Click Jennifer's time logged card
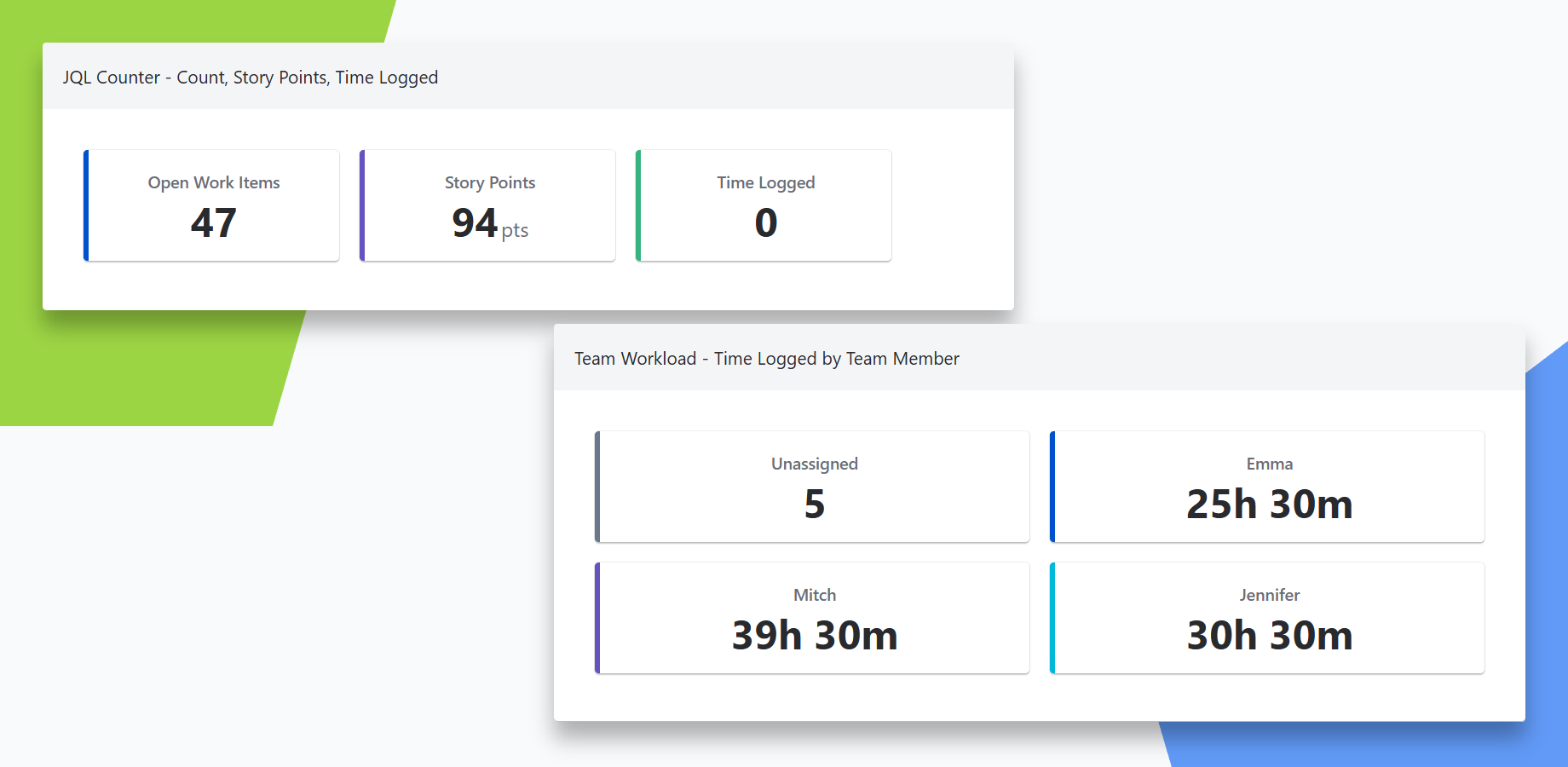Image resolution: width=1568 pixels, height=767 pixels. 1268,617
